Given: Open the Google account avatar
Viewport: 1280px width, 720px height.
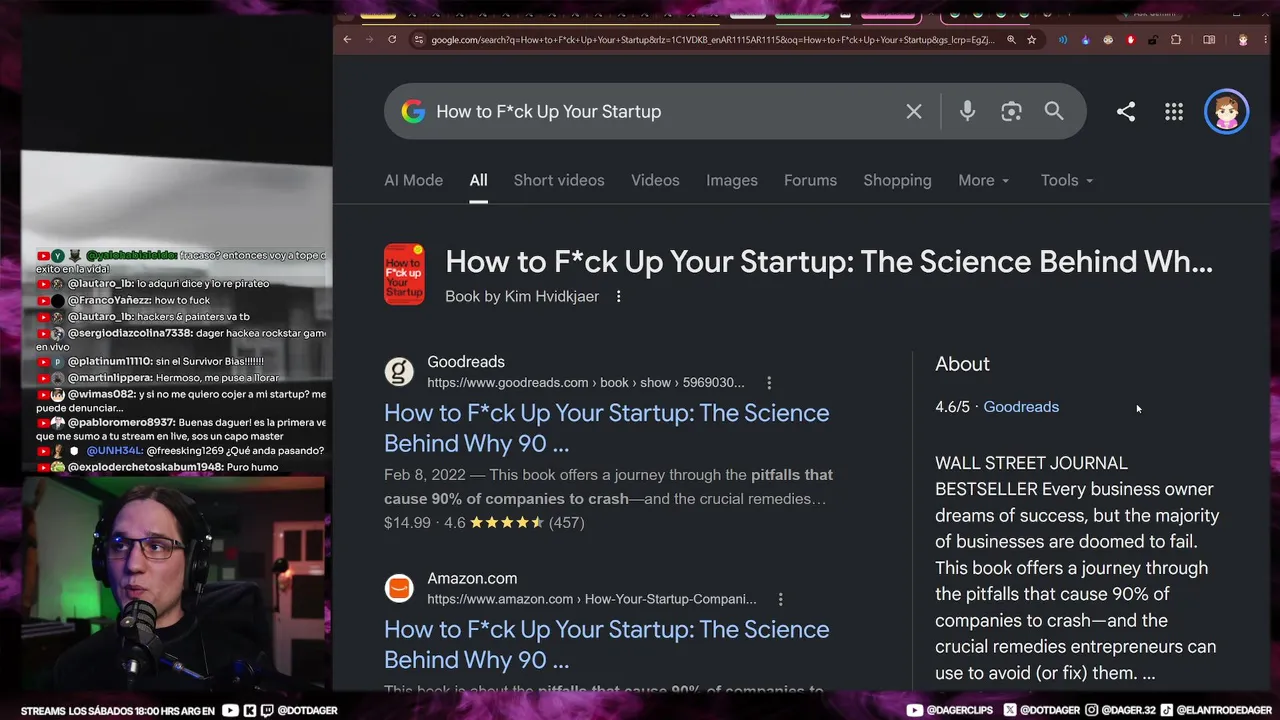Looking at the screenshot, I should 1227,112.
